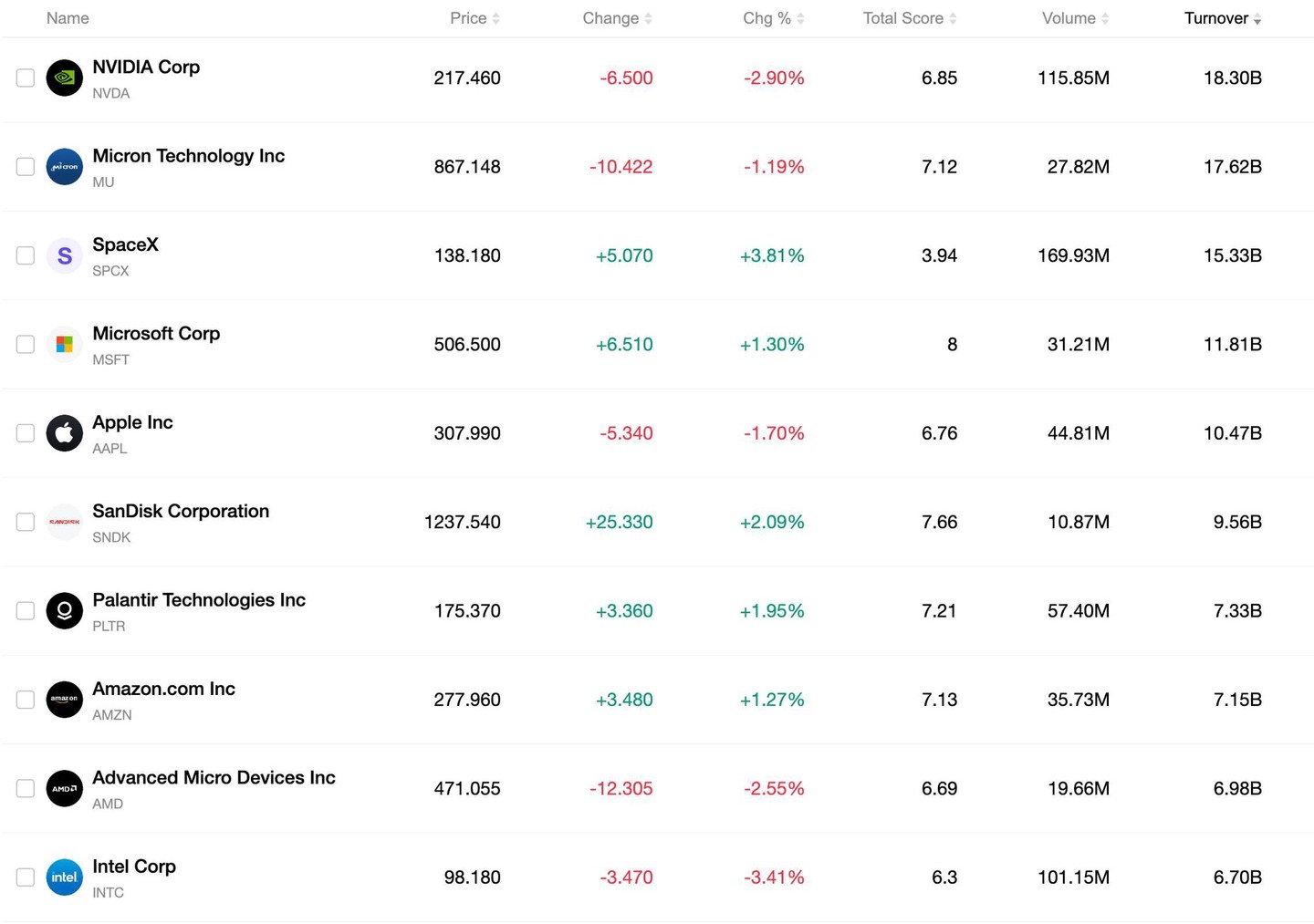
Task: Sort by the Volume column header
Action: pos(1075,18)
